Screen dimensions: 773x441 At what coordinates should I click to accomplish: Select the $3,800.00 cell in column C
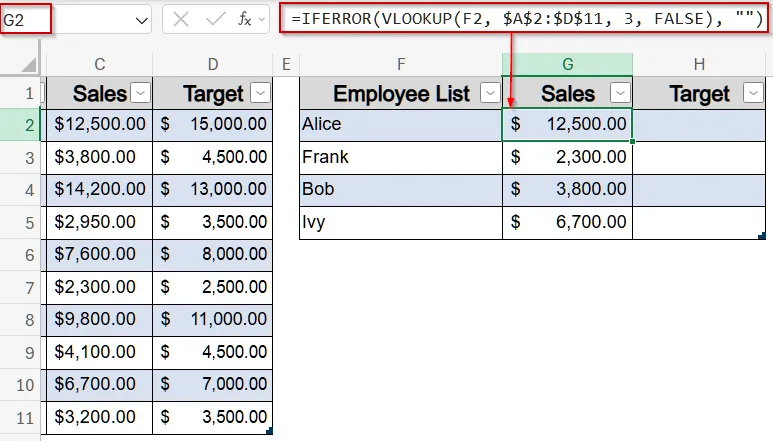(x=100, y=158)
